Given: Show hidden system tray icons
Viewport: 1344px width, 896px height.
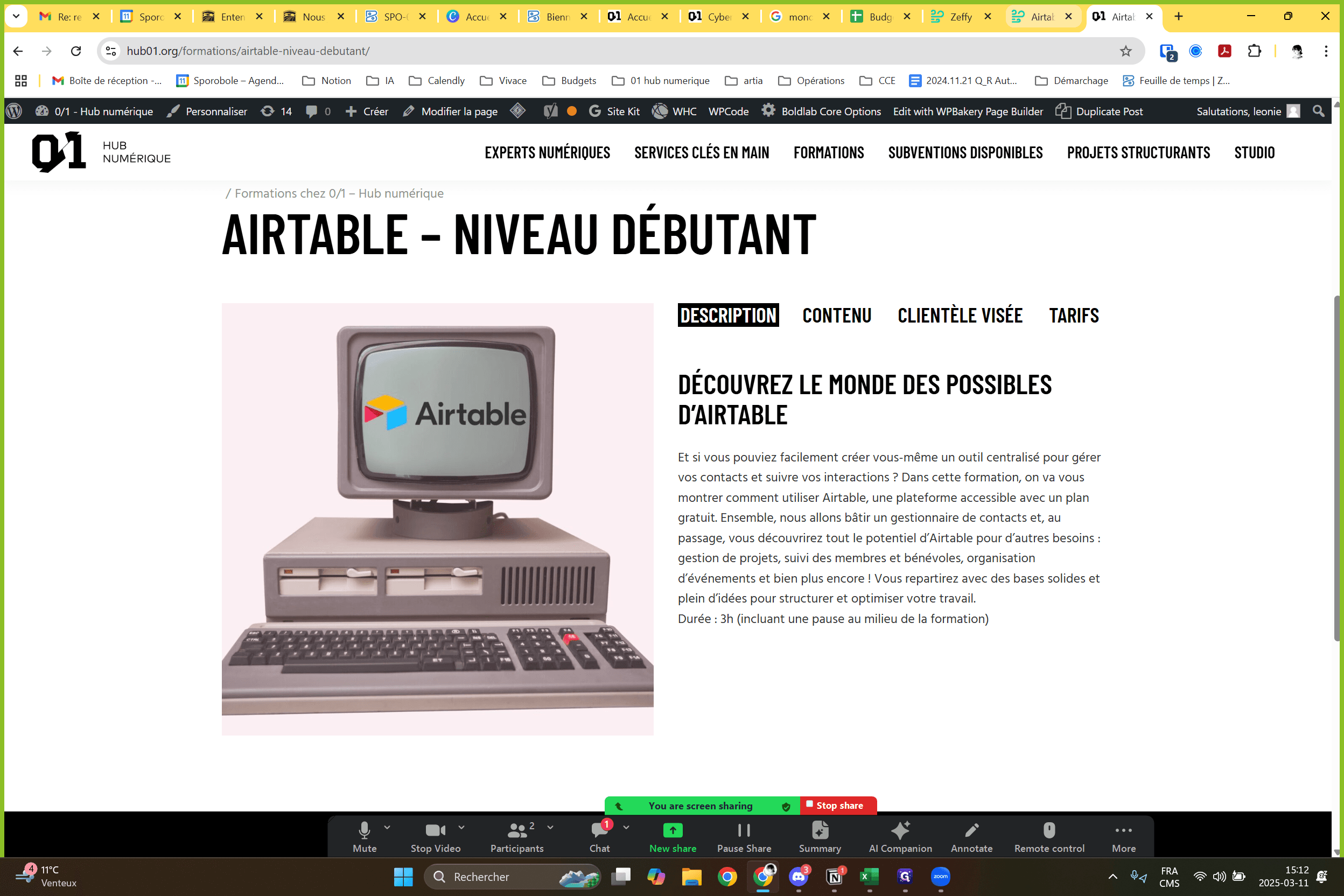Looking at the screenshot, I should tap(1112, 877).
